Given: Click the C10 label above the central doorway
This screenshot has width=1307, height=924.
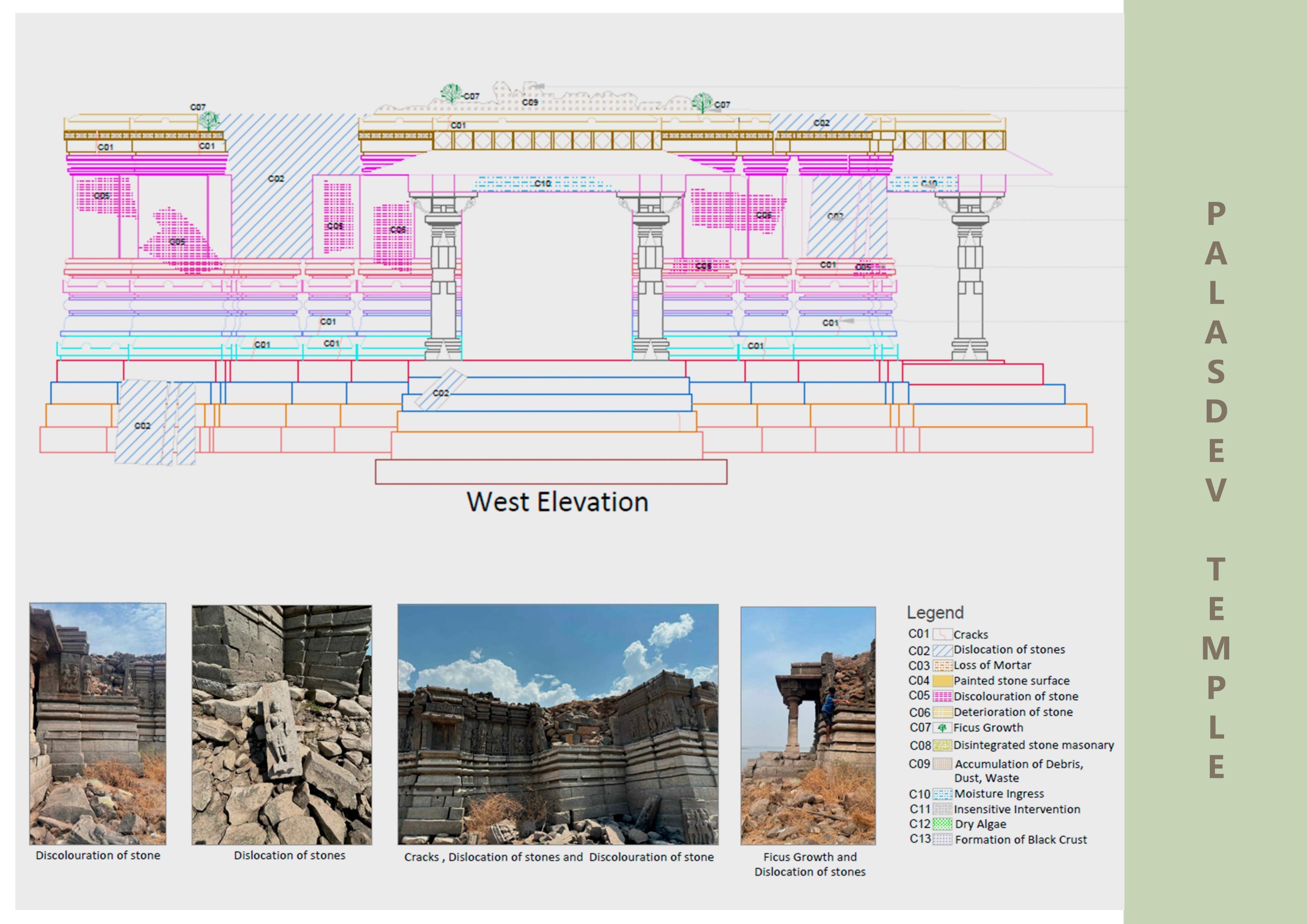Looking at the screenshot, I should pyautogui.click(x=542, y=183).
